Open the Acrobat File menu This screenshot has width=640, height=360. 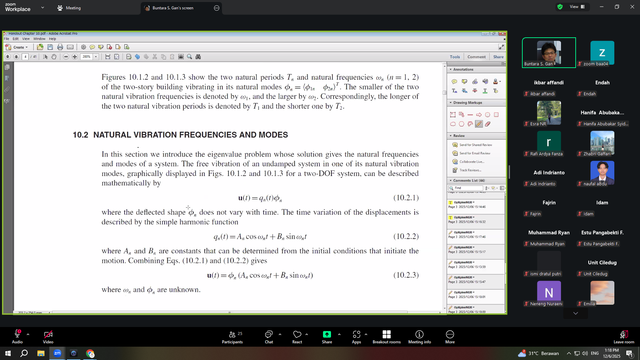click(x=7, y=39)
